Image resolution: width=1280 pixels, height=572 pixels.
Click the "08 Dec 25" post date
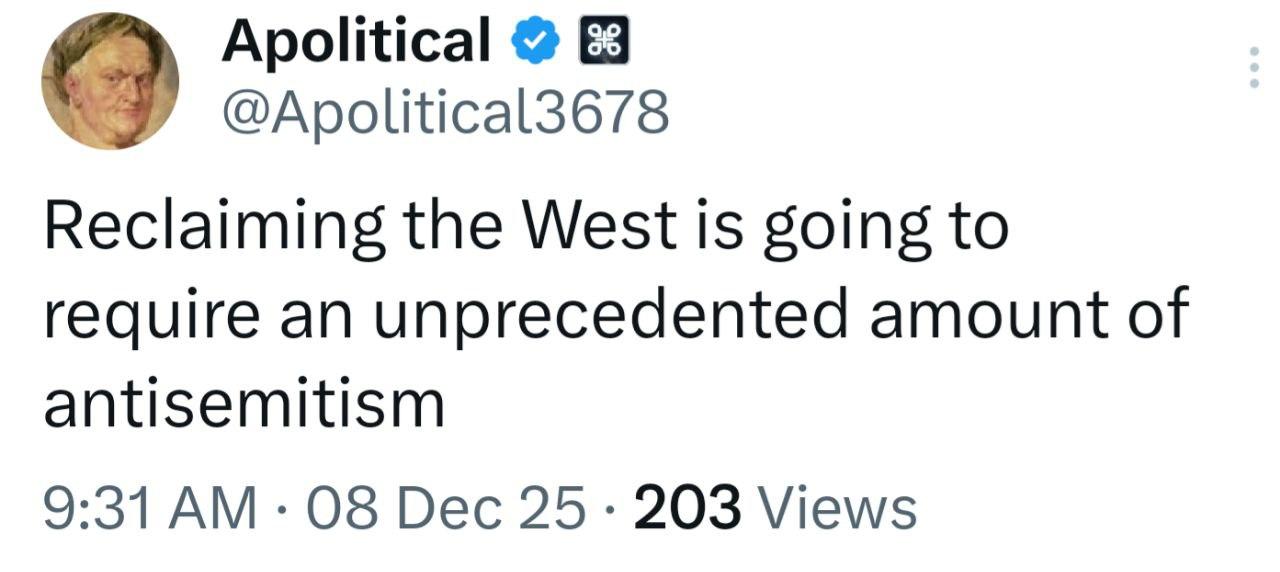pos(447,507)
